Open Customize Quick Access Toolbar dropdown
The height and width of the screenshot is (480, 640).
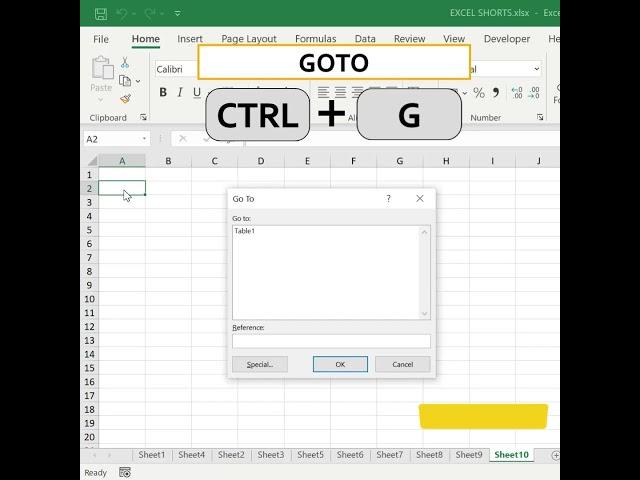pyautogui.click(x=178, y=13)
